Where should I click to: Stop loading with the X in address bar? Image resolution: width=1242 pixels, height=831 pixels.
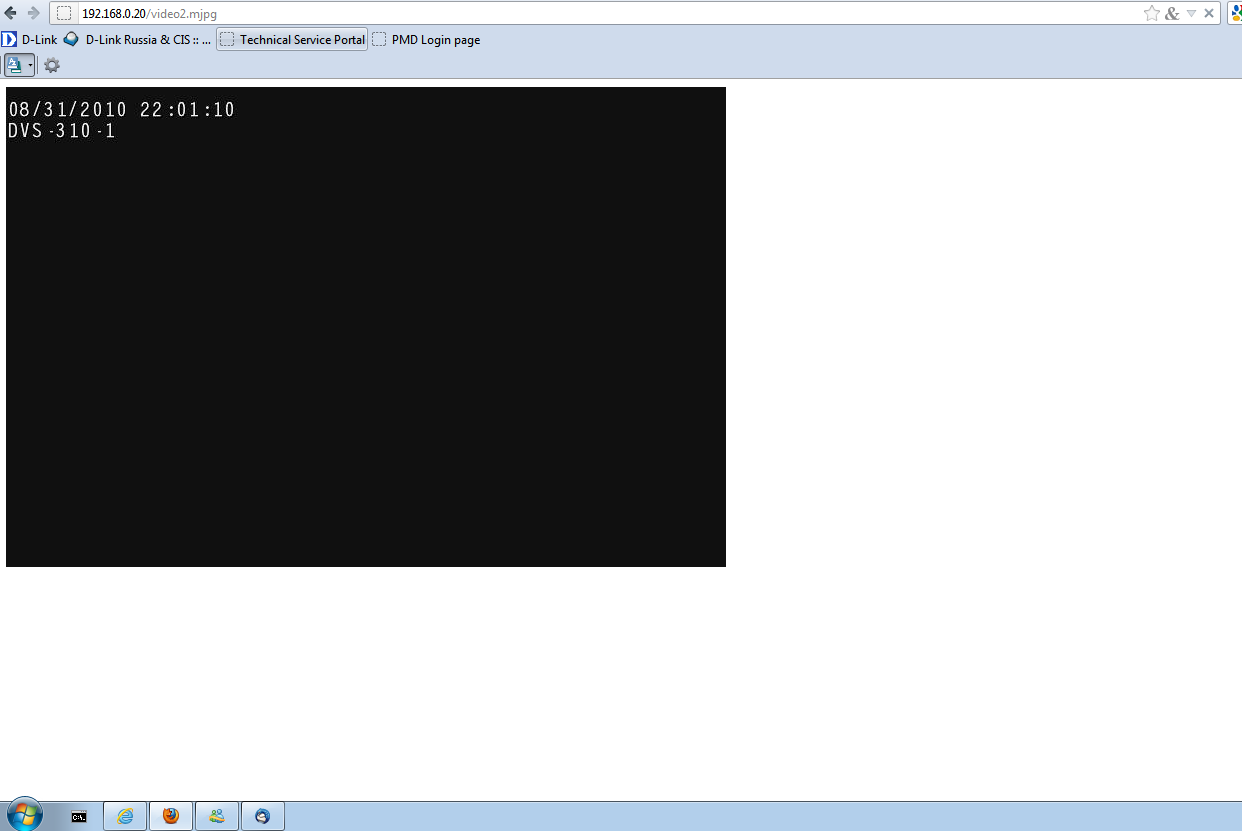coord(1209,13)
